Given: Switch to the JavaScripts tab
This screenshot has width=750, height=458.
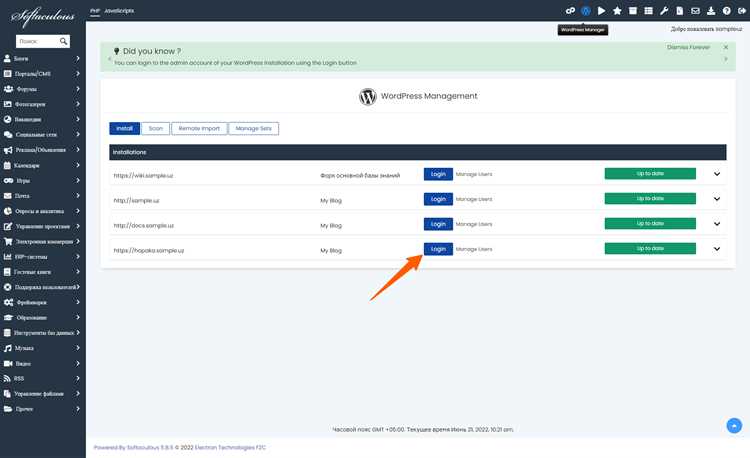Looking at the screenshot, I should 119,11.
